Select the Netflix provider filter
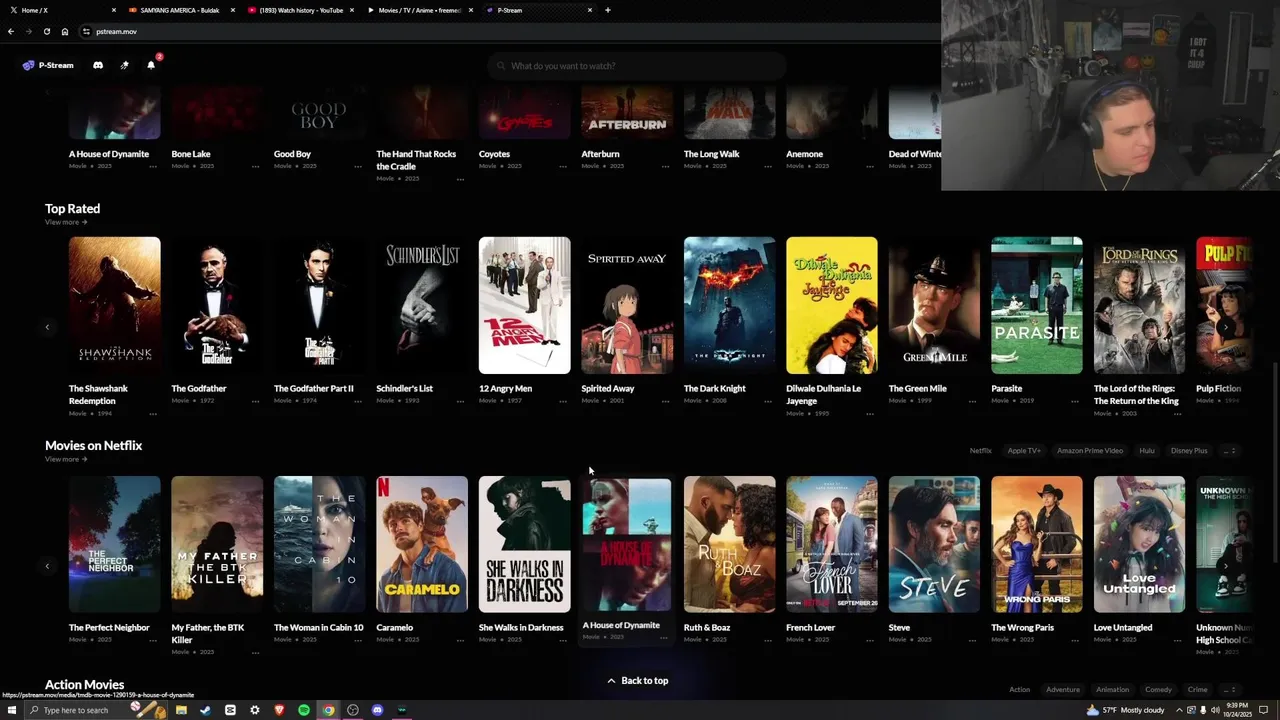Viewport: 1280px width, 720px height. click(x=980, y=451)
